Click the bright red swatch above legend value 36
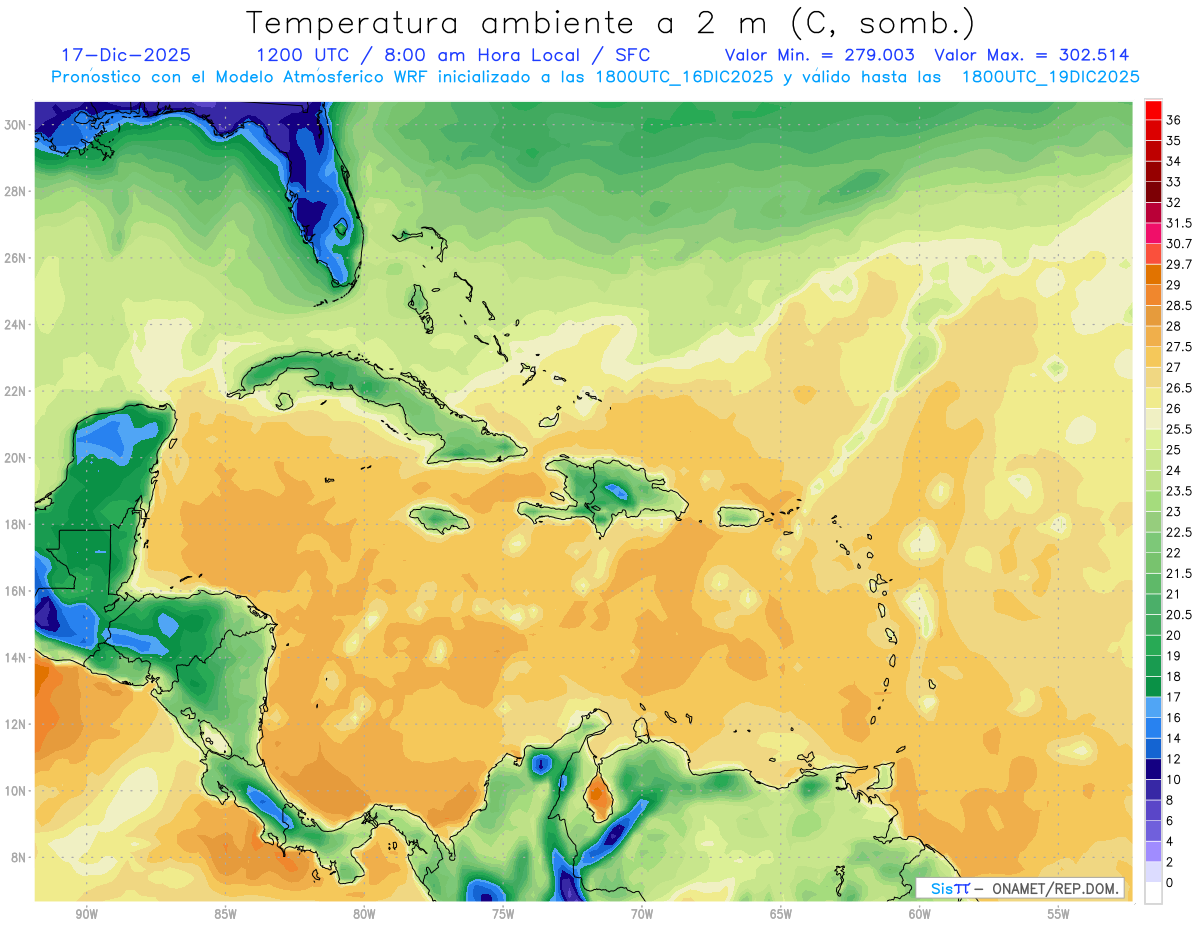The image size is (1200, 927). [x=1153, y=110]
